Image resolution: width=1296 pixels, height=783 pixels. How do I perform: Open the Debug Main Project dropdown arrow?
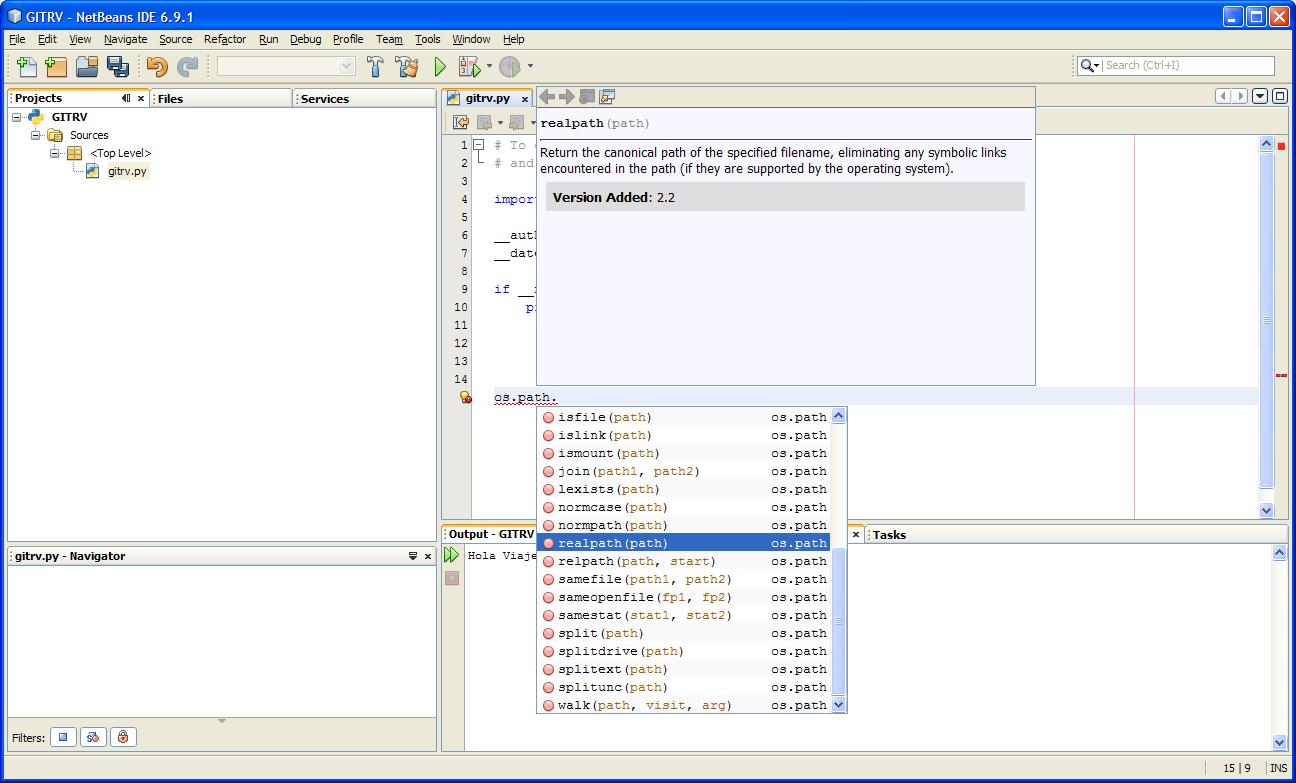(x=489, y=67)
